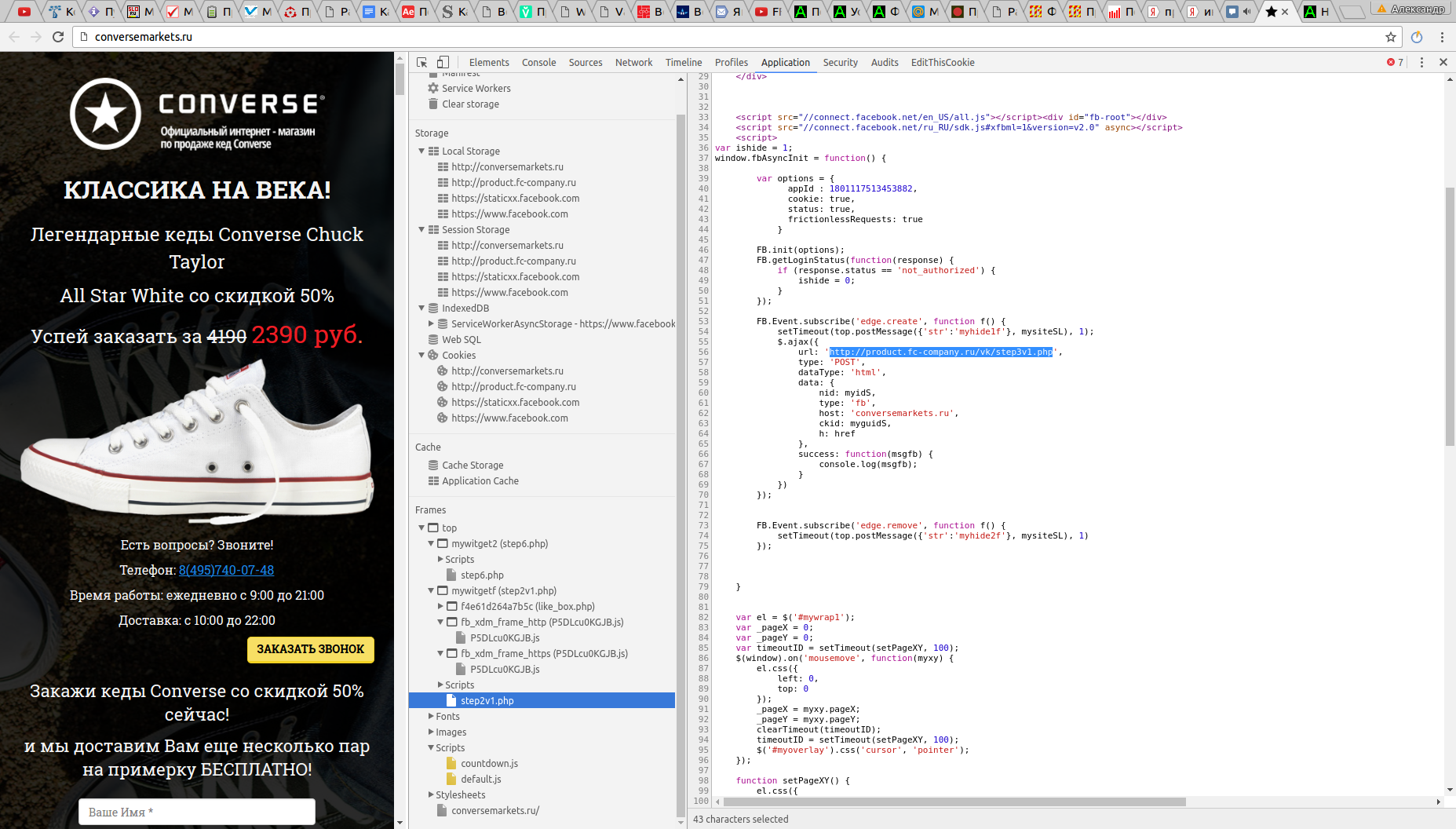Open the Audits tab
The height and width of the screenshot is (829, 1456).
pos(885,62)
